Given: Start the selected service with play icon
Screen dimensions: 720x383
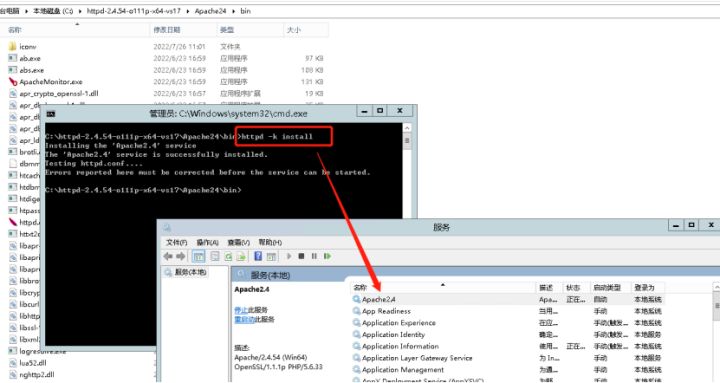Looking at the screenshot, I should [x=289, y=256].
